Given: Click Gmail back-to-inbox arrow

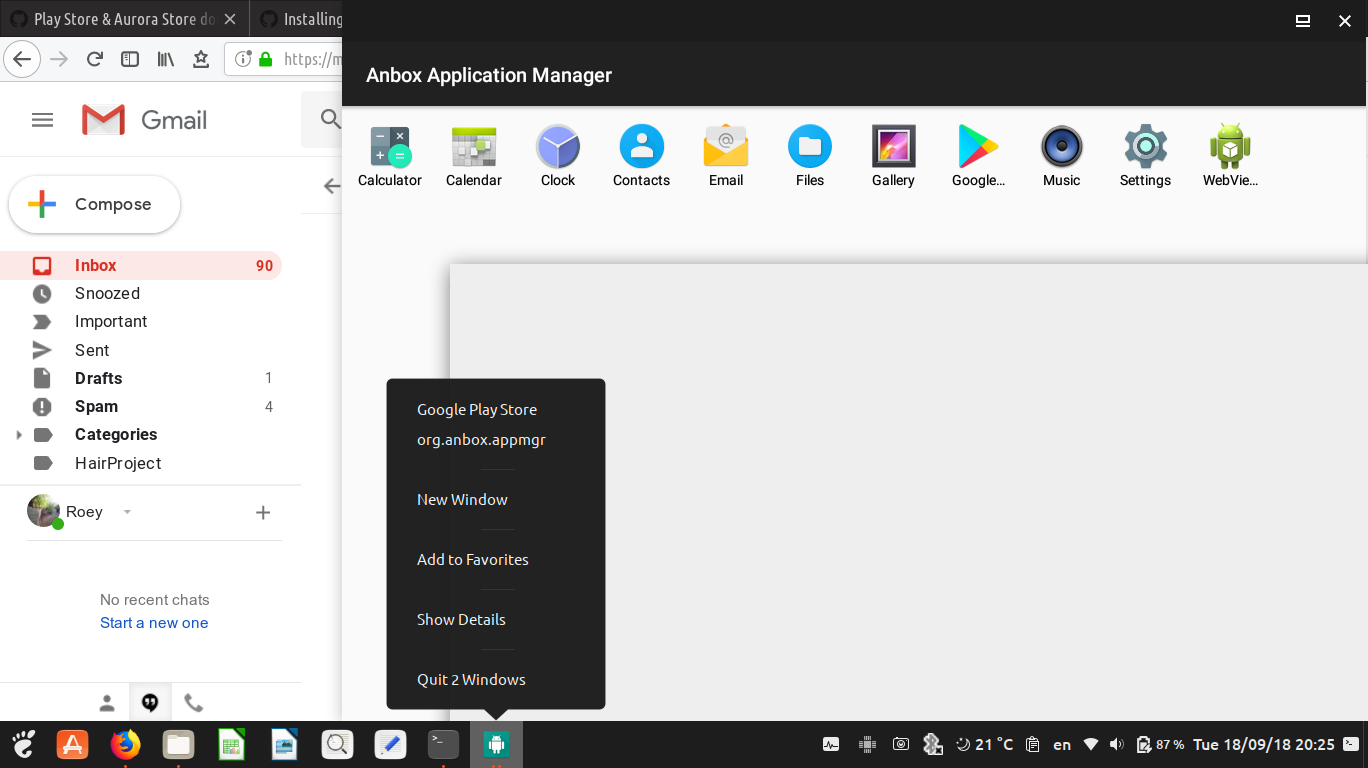Looking at the screenshot, I should pos(332,186).
